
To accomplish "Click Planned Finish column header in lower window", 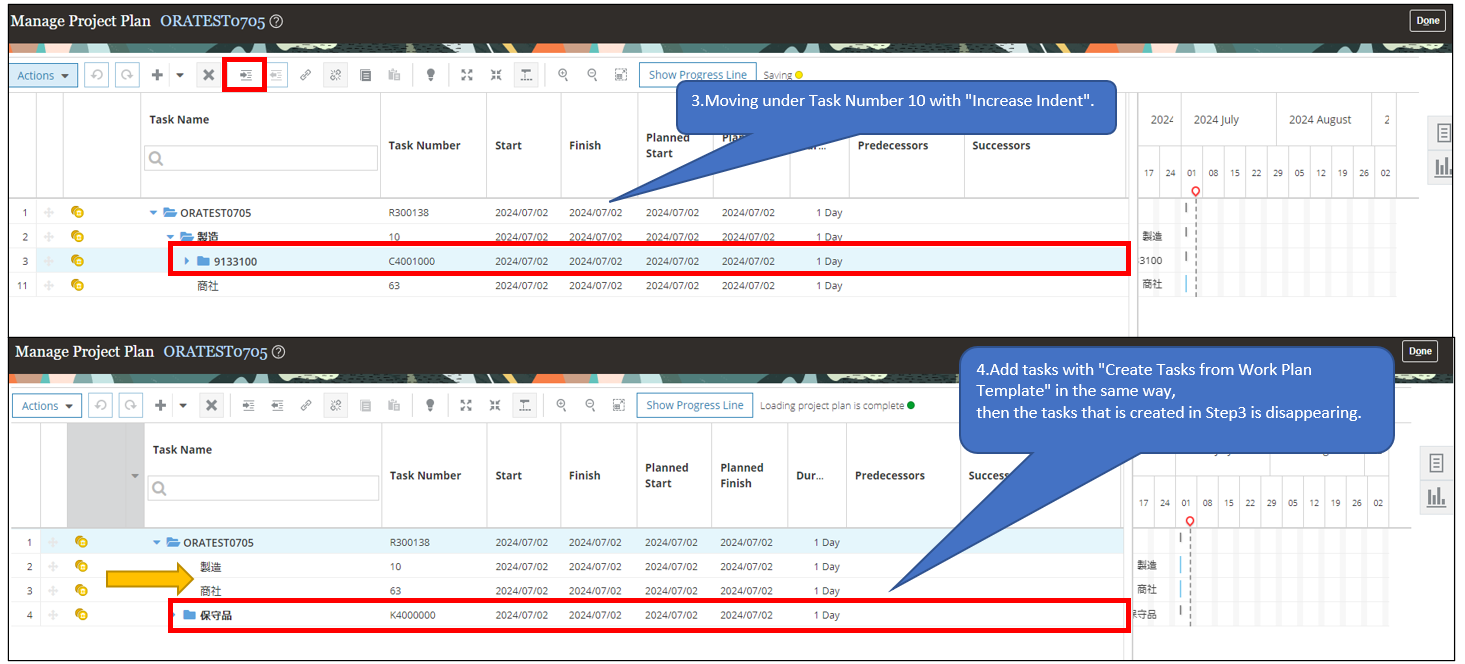I will (742, 475).
